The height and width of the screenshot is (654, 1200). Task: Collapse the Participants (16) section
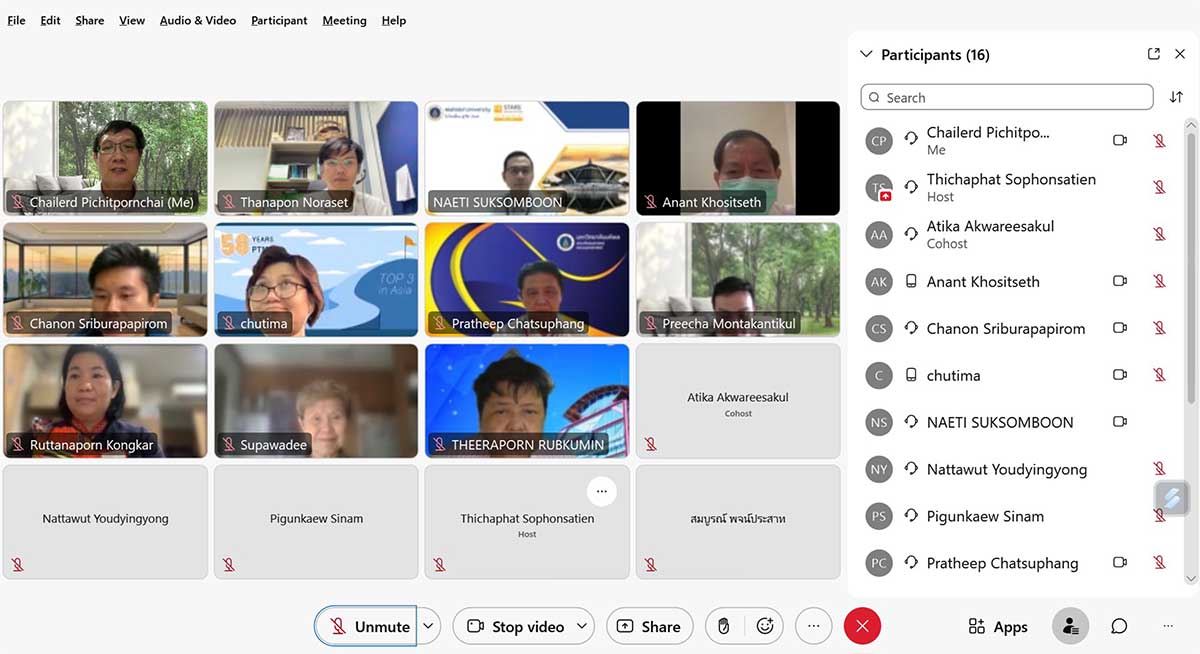[x=866, y=55]
